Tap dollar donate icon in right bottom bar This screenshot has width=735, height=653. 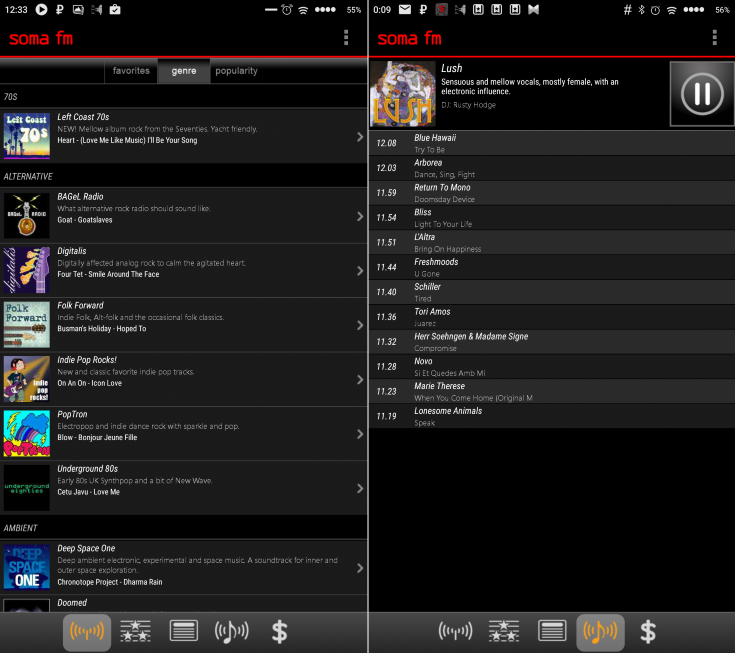[x=648, y=632]
